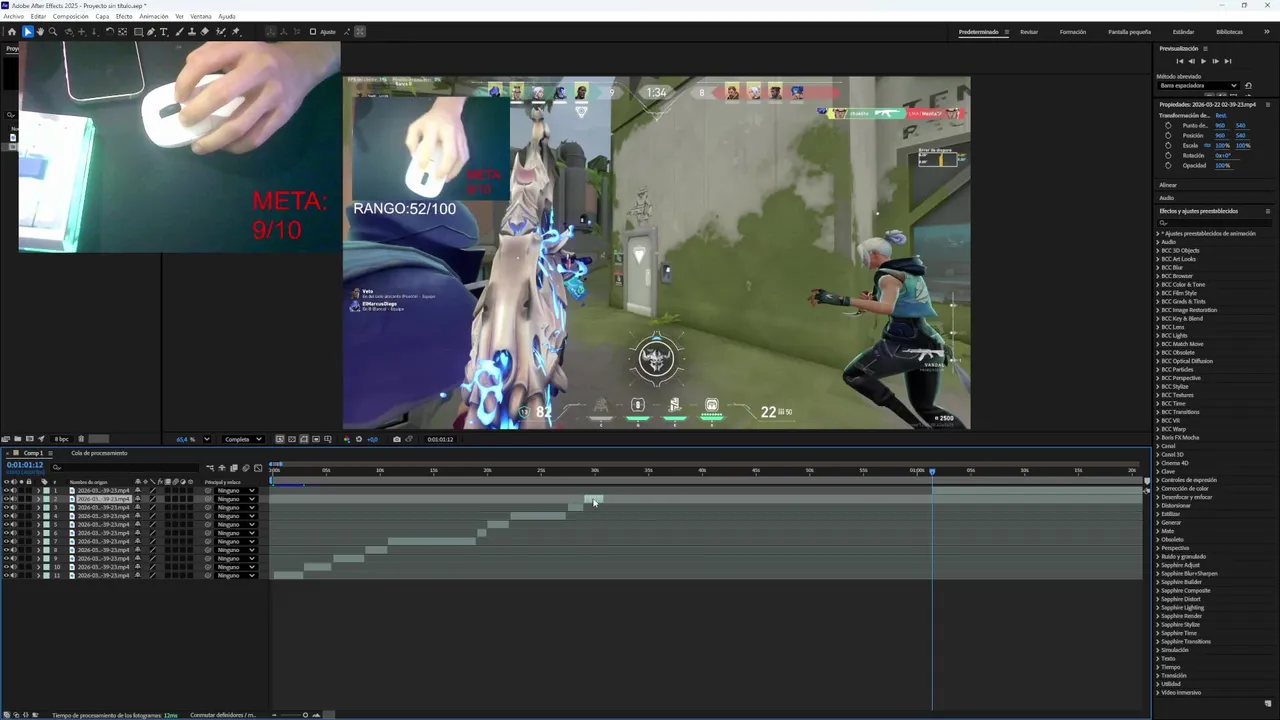Click the snapshot camera icon below viewer

[x=397, y=439]
